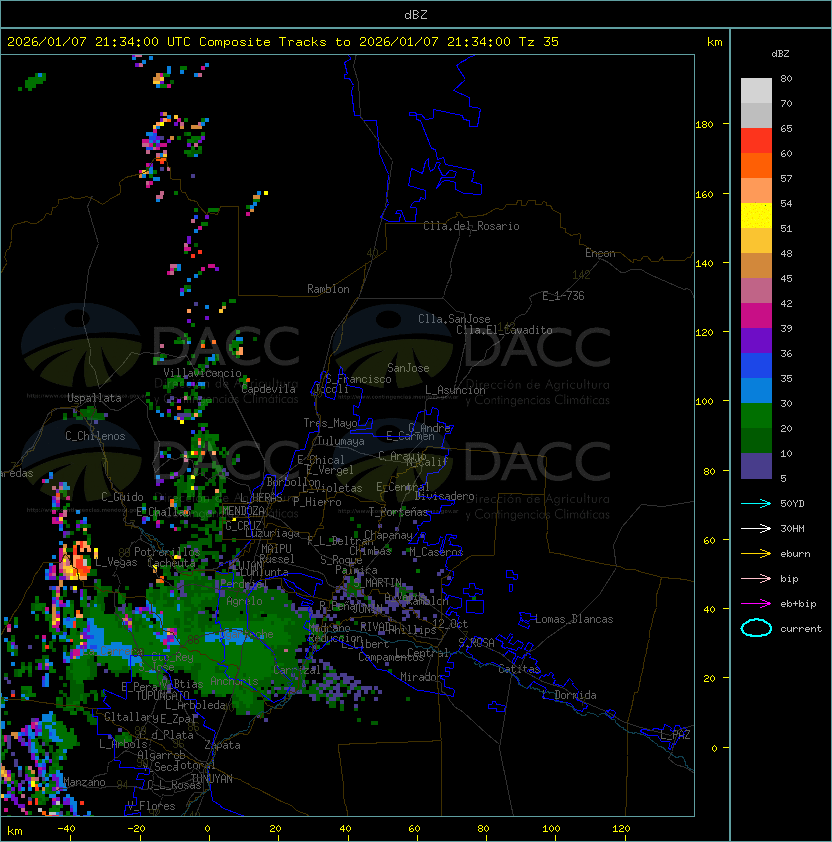Select the red 65 dBZ color swatch
This screenshot has height=842, width=832.
756,141
